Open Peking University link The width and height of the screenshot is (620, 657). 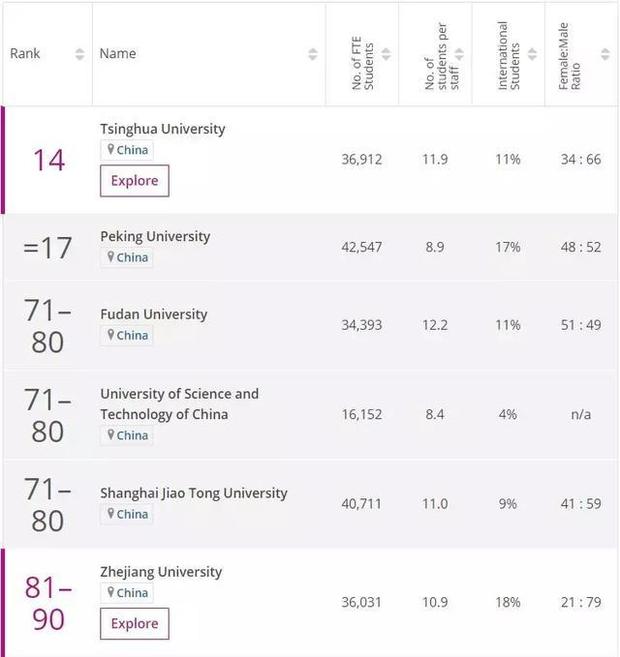(155, 237)
